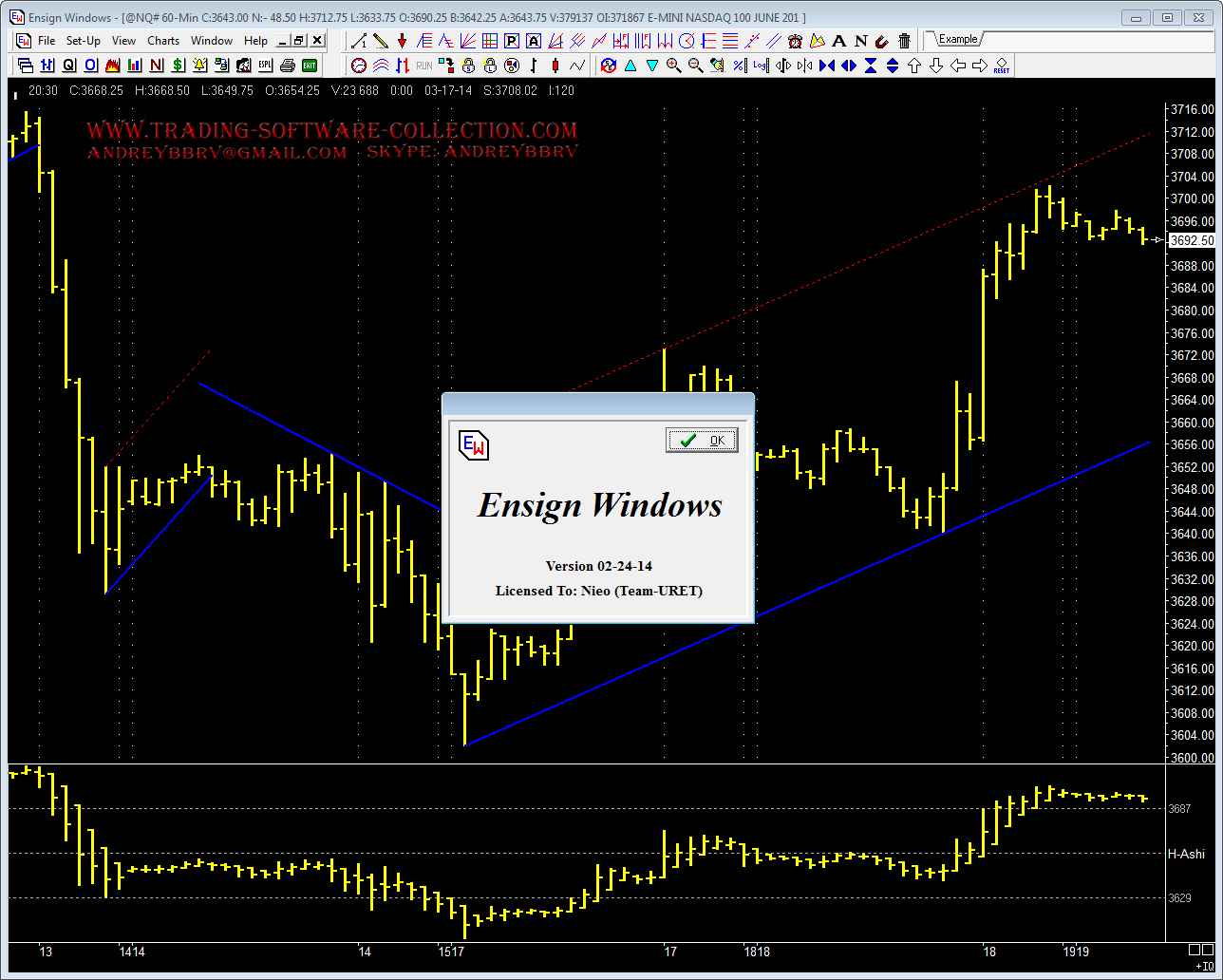The height and width of the screenshot is (980, 1223).
Task: Select the magnet snap tool
Action: pyautogui.click(x=882, y=41)
